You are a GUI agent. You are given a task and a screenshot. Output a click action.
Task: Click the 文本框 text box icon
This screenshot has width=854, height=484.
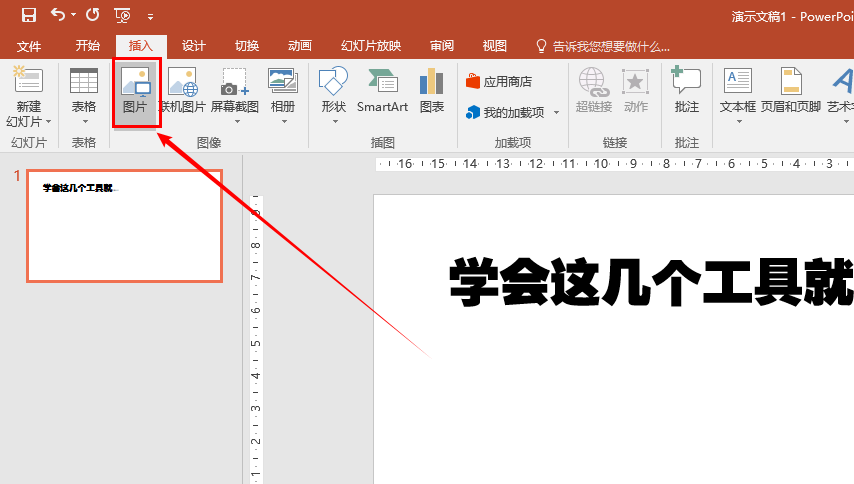pos(738,81)
